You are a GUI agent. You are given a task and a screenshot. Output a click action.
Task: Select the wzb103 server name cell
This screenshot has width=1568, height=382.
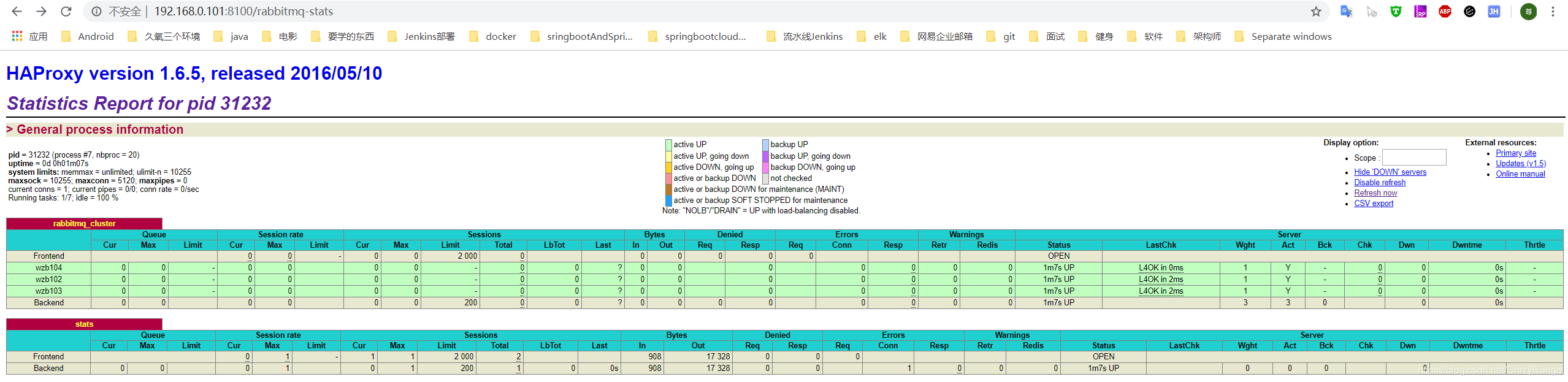pyautogui.click(x=48, y=291)
